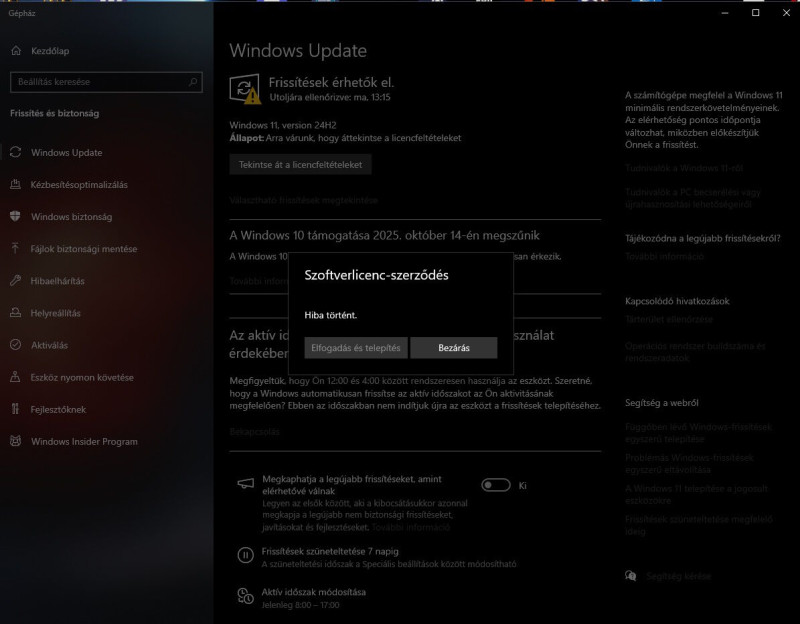
Task: Close the Gépház settings window
Action: (786, 13)
